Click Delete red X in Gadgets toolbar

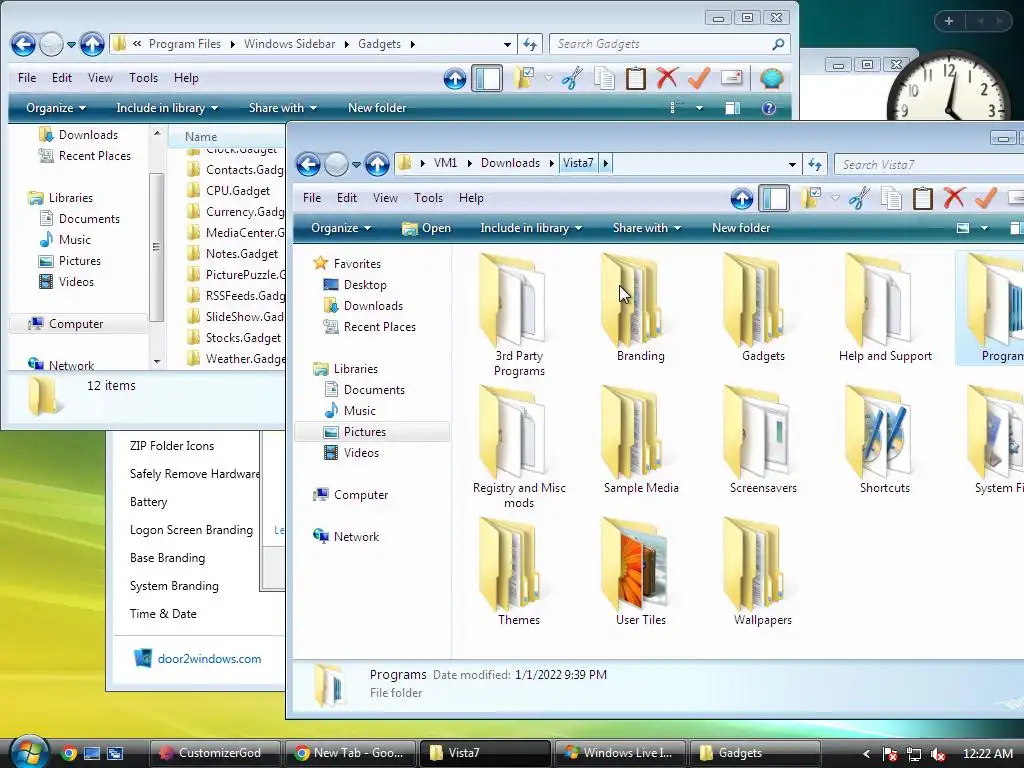667,78
